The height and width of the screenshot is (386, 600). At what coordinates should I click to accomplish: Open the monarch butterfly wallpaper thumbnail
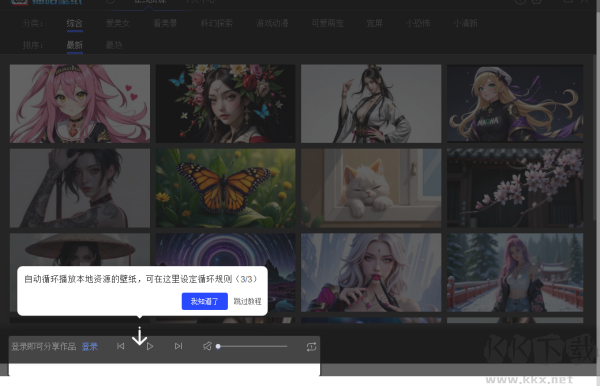pos(225,188)
